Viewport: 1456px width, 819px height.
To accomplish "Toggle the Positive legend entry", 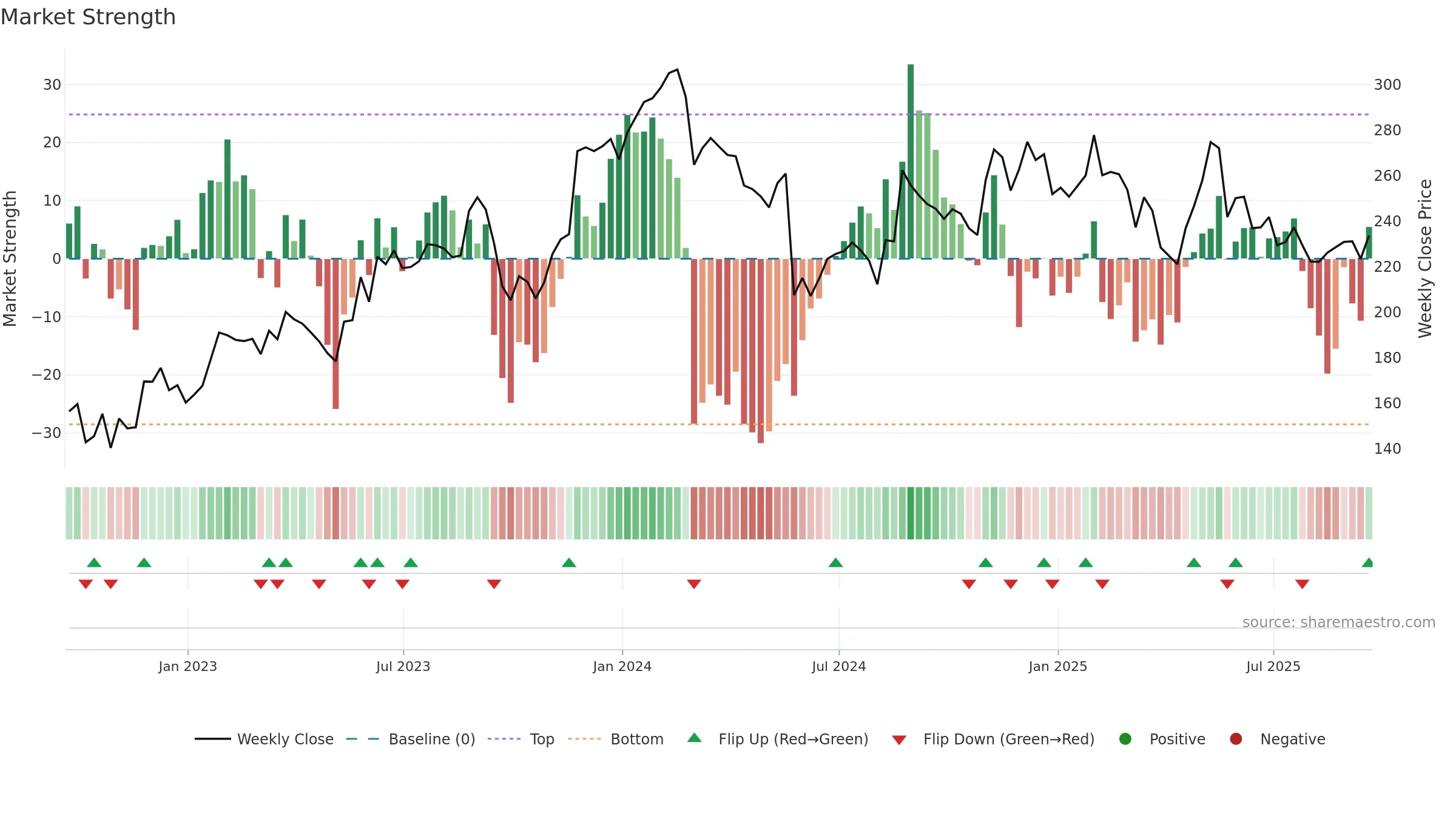I will coord(1162,739).
